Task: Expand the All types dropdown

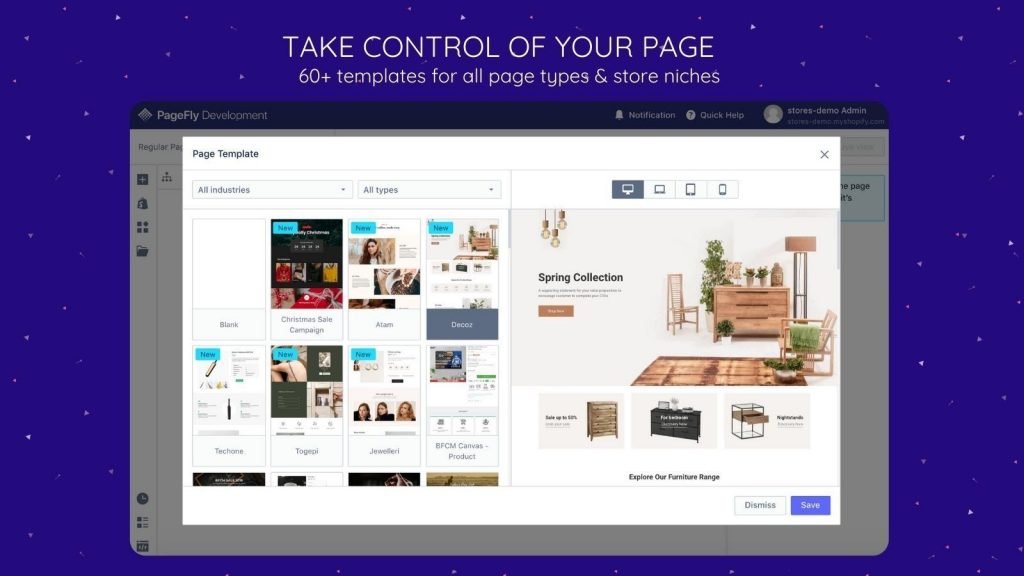Action: click(429, 190)
